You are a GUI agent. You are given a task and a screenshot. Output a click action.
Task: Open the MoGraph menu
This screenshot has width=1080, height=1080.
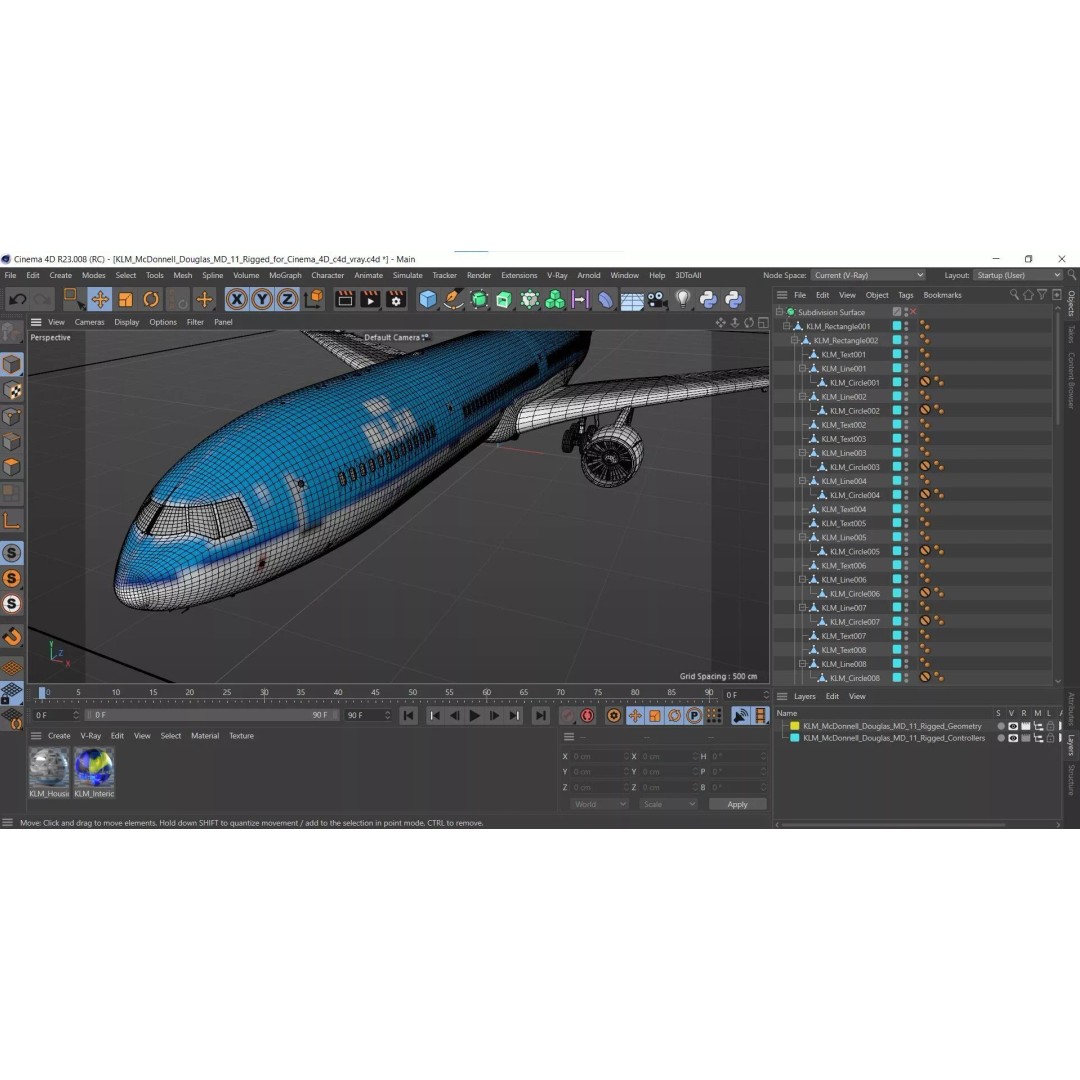click(x=285, y=275)
